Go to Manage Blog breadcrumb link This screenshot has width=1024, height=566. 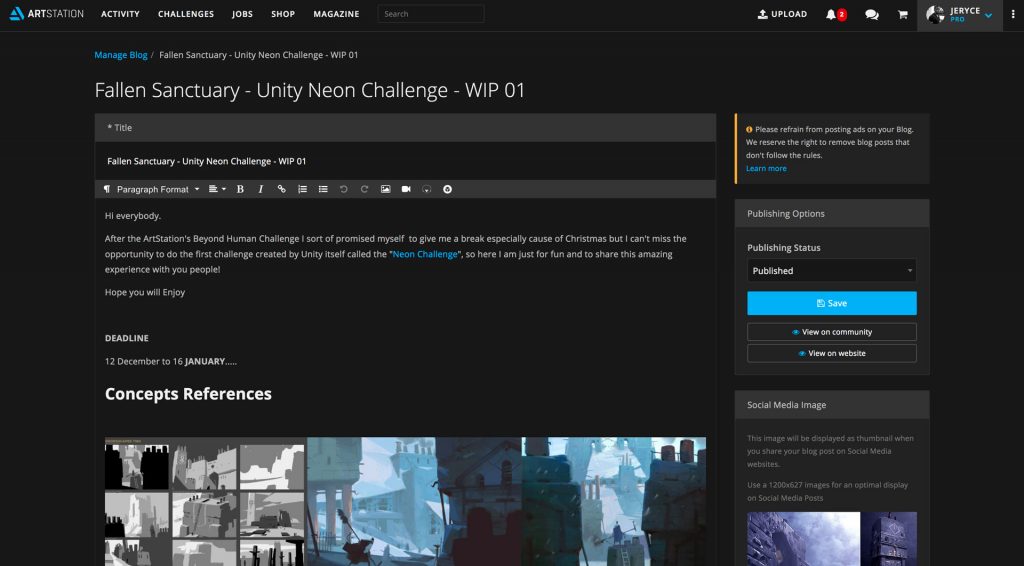(x=121, y=55)
